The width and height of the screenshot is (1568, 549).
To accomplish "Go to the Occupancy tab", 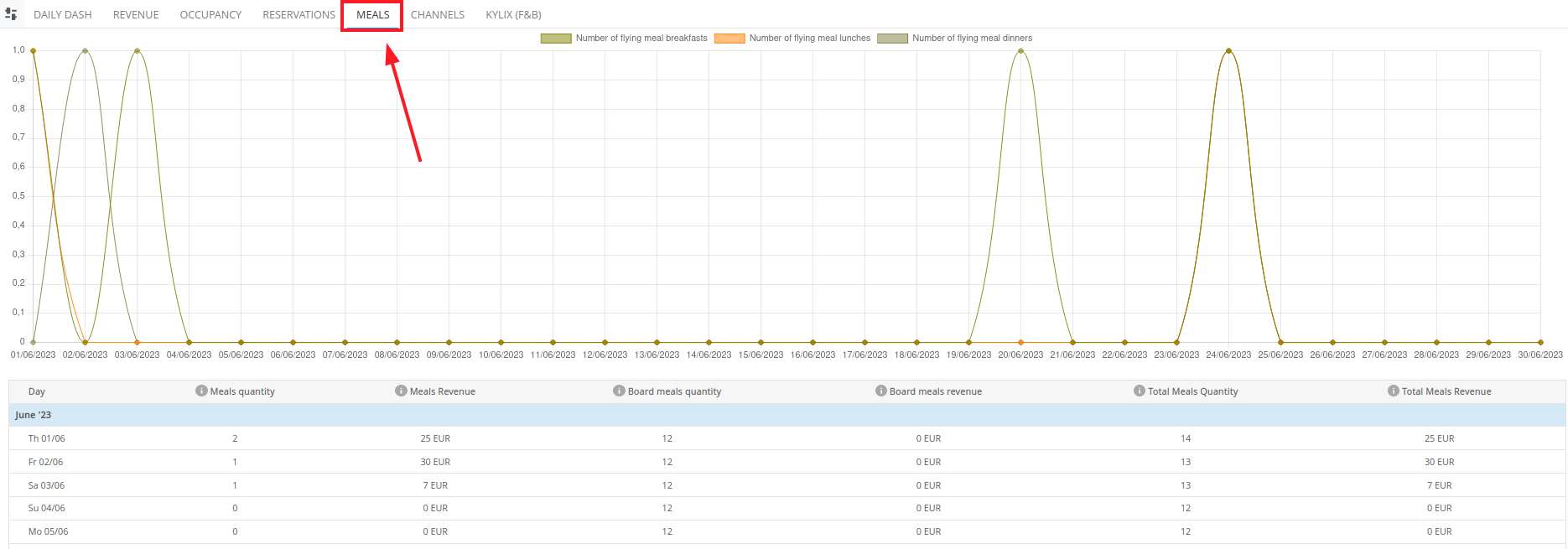I will tap(210, 15).
